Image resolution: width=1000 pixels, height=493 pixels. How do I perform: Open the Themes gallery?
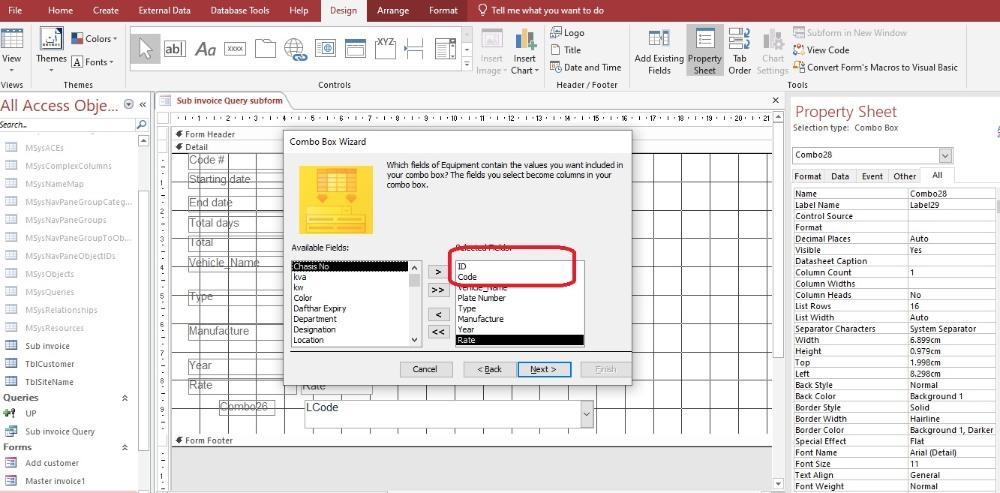pyautogui.click(x=51, y=50)
